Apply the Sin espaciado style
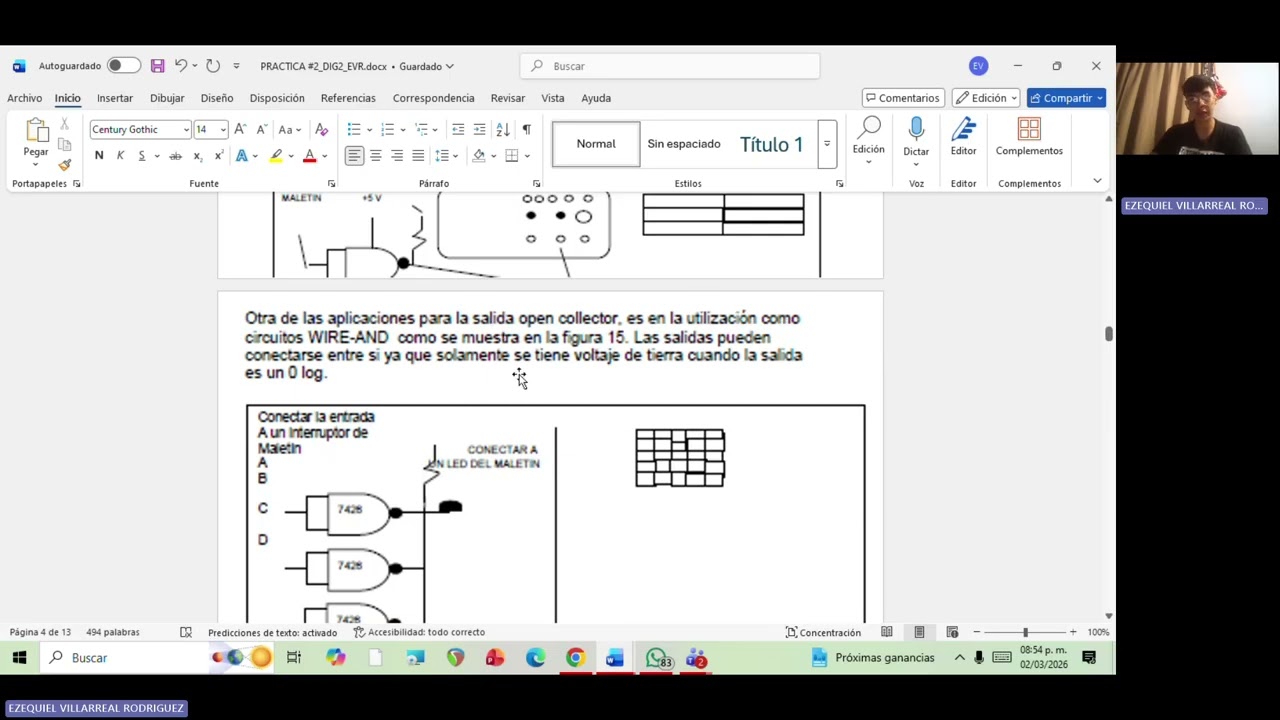 684,144
